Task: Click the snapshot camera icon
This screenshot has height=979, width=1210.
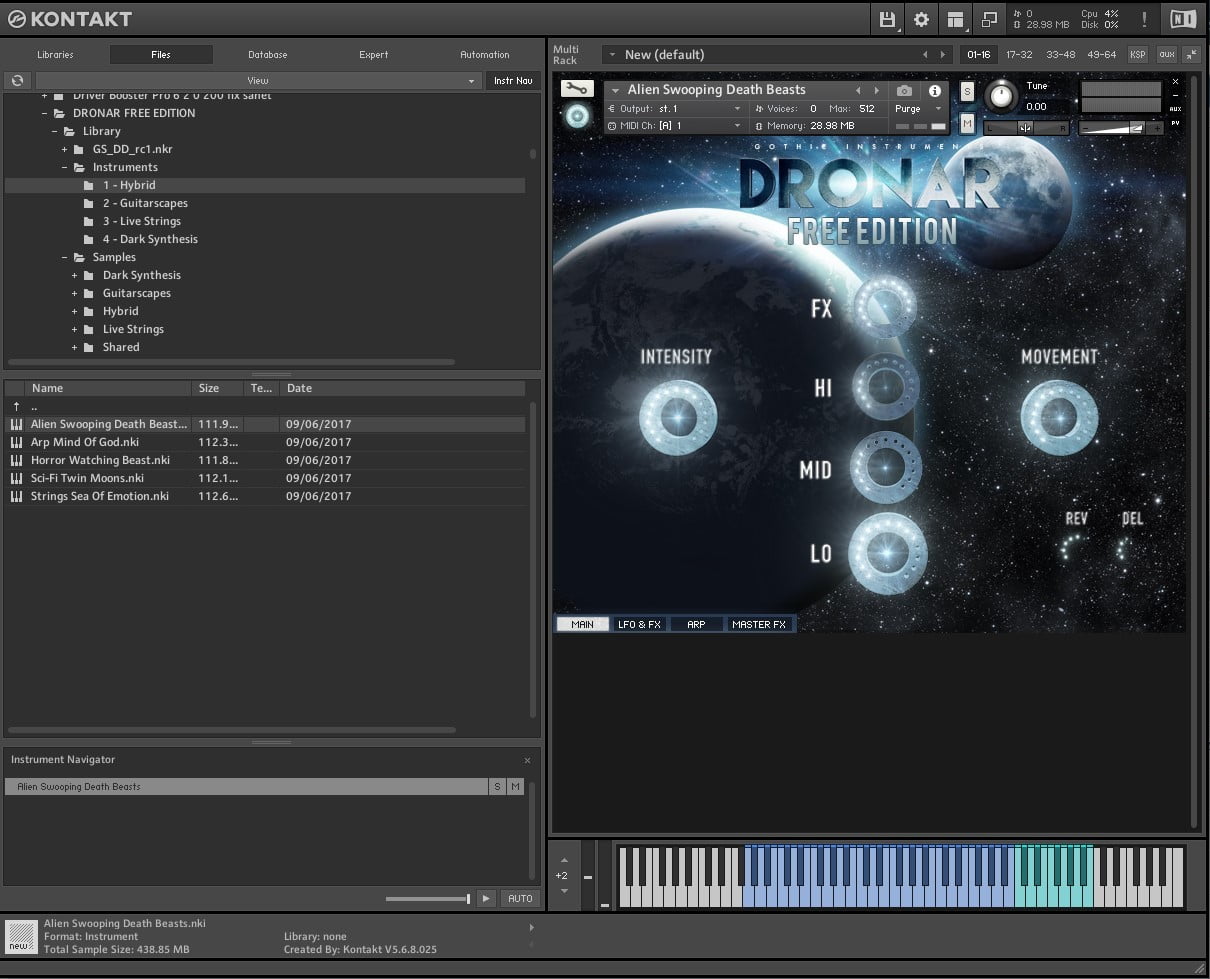Action: click(x=904, y=90)
